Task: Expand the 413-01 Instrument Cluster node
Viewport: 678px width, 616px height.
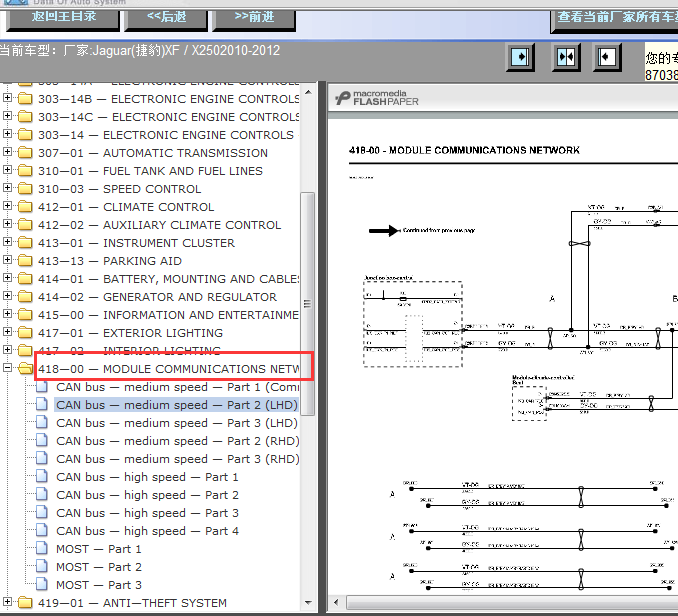Action: pos(7,242)
